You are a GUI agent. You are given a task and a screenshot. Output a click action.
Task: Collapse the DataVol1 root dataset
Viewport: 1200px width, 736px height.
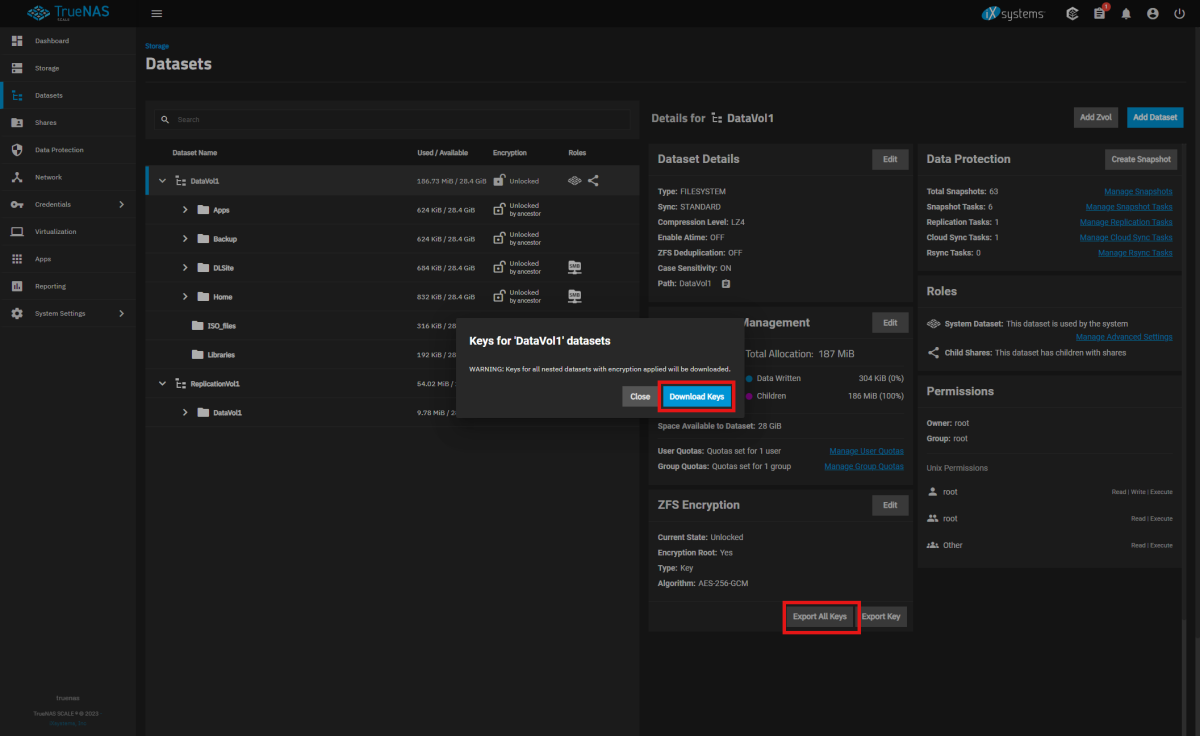click(x=163, y=181)
